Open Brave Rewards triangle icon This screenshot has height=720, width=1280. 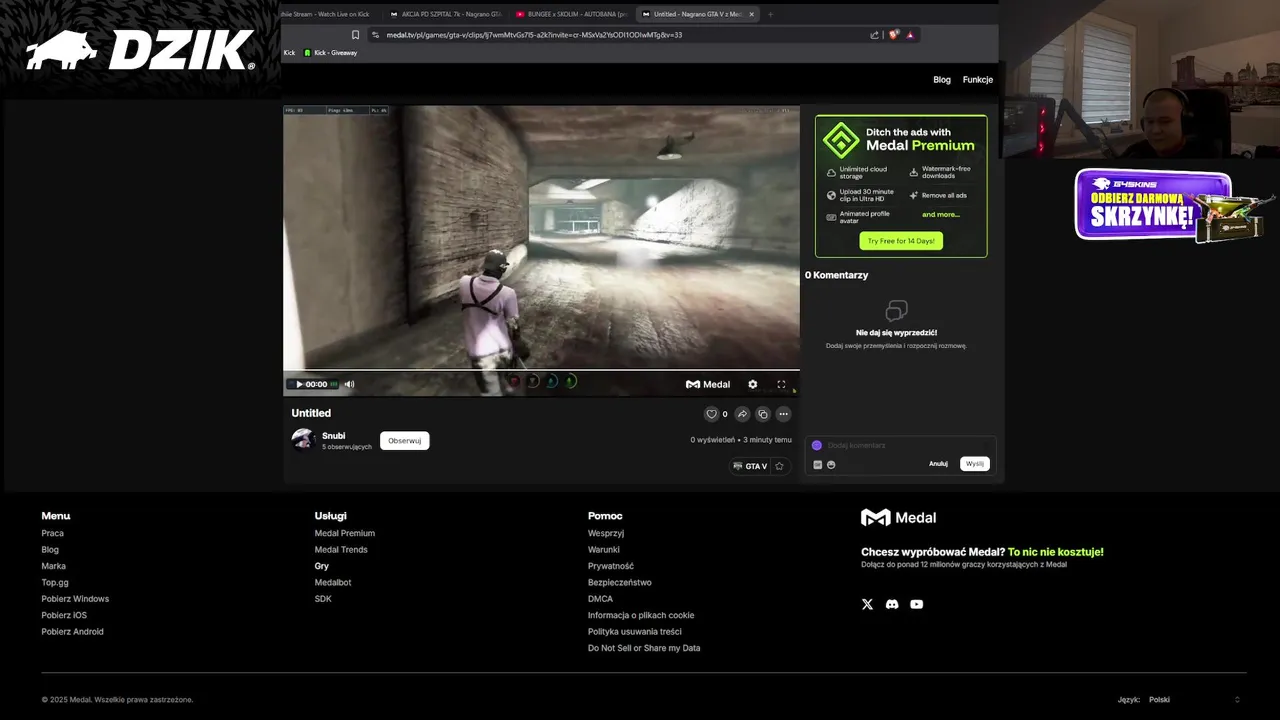910,35
